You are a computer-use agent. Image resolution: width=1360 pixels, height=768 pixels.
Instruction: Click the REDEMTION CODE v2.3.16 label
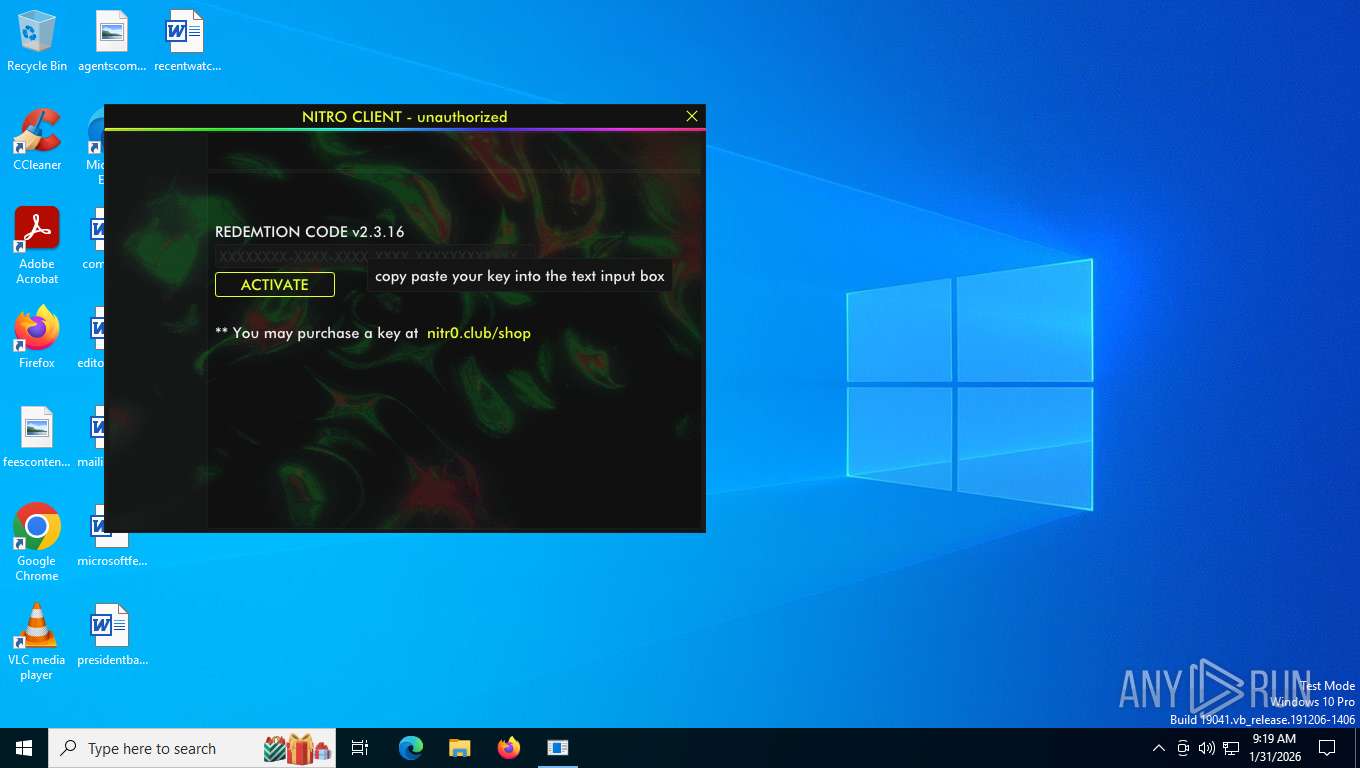point(310,232)
